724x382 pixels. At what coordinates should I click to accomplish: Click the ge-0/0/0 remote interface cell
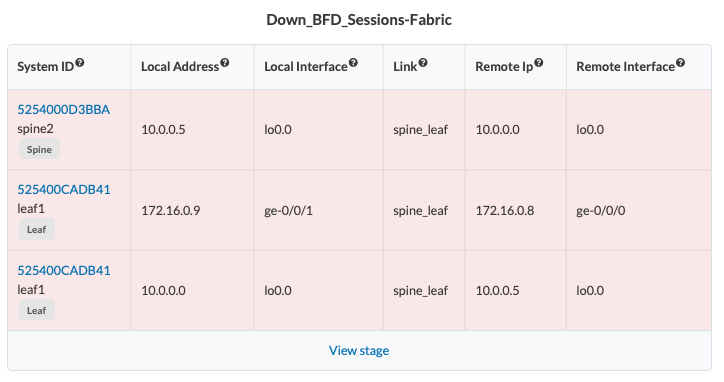[x=639, y=210]
